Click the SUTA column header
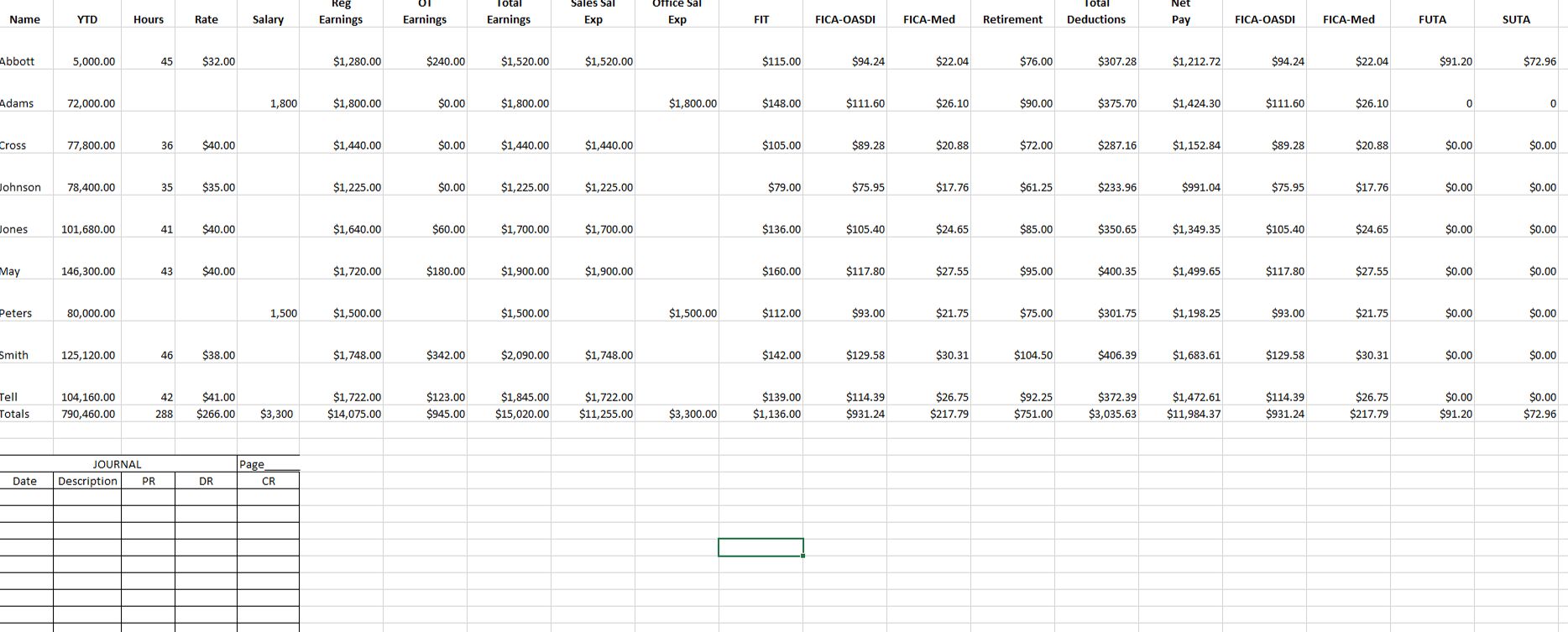The height and width of the screenshot is (632, 1568). click(1517, 19)
